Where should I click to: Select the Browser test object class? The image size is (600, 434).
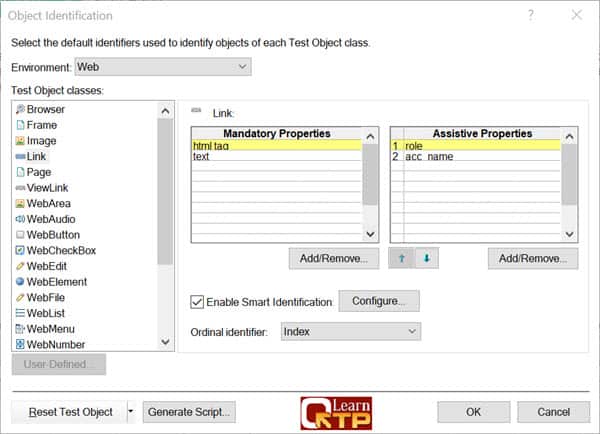[x=46, y=109]
